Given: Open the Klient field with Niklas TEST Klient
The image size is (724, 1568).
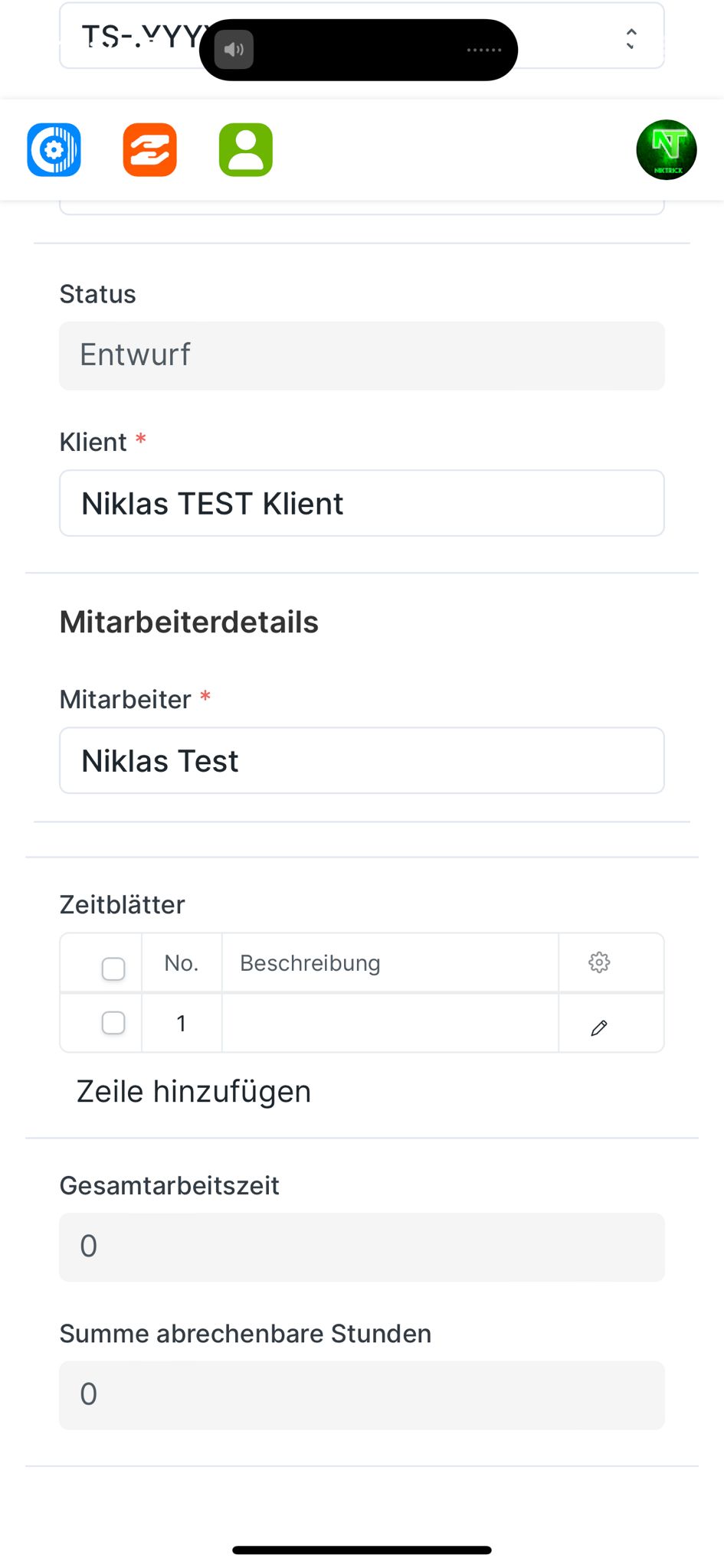Looking at the screenshot, I should (362, 503).
